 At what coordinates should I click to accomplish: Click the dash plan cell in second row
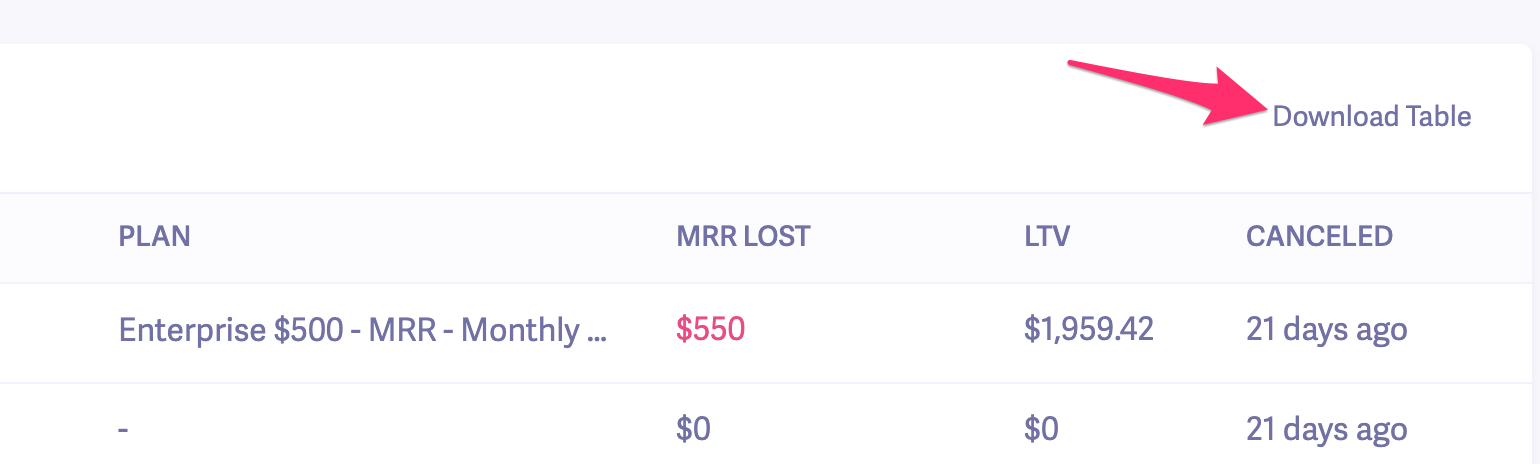(123, 430)
